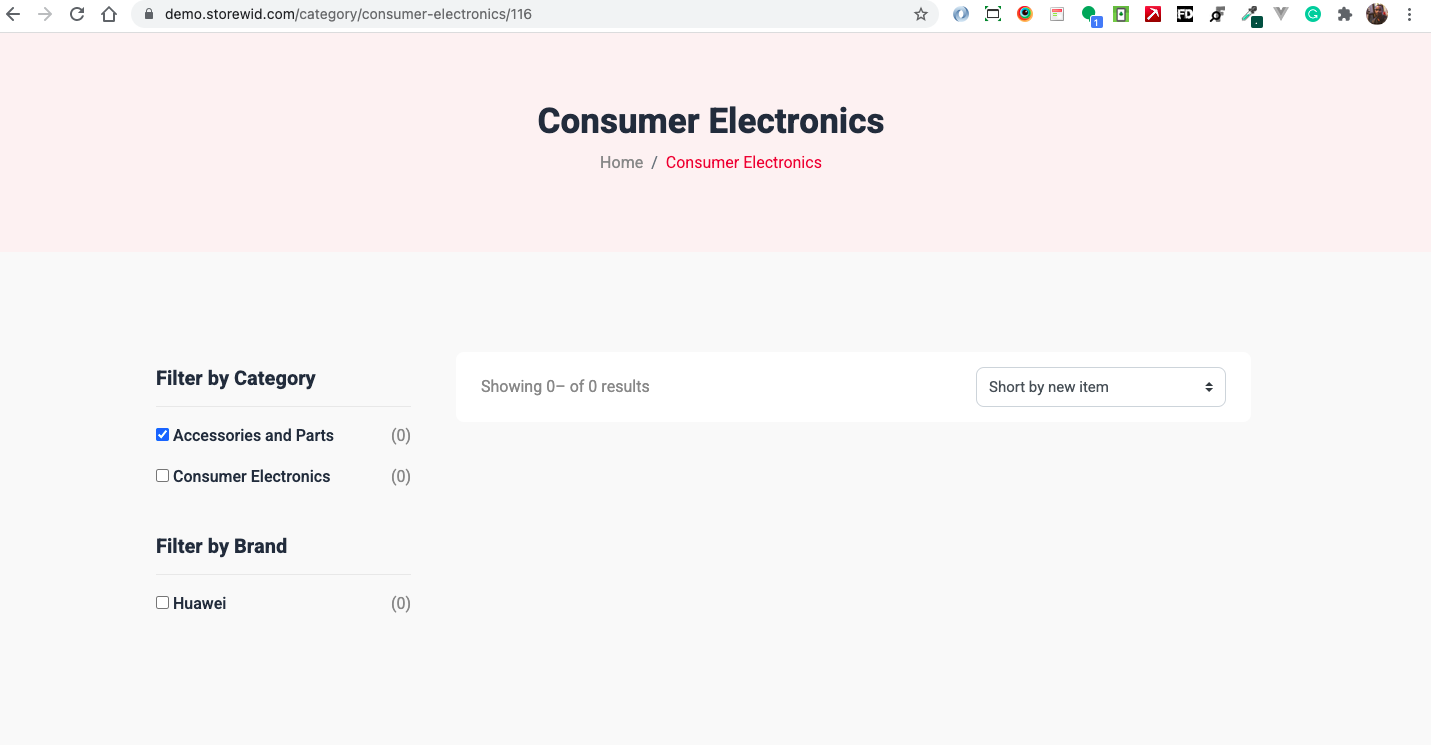Open the Chrome three-dot menu
1431x745 pixels.
click(x=1409, y=15)
